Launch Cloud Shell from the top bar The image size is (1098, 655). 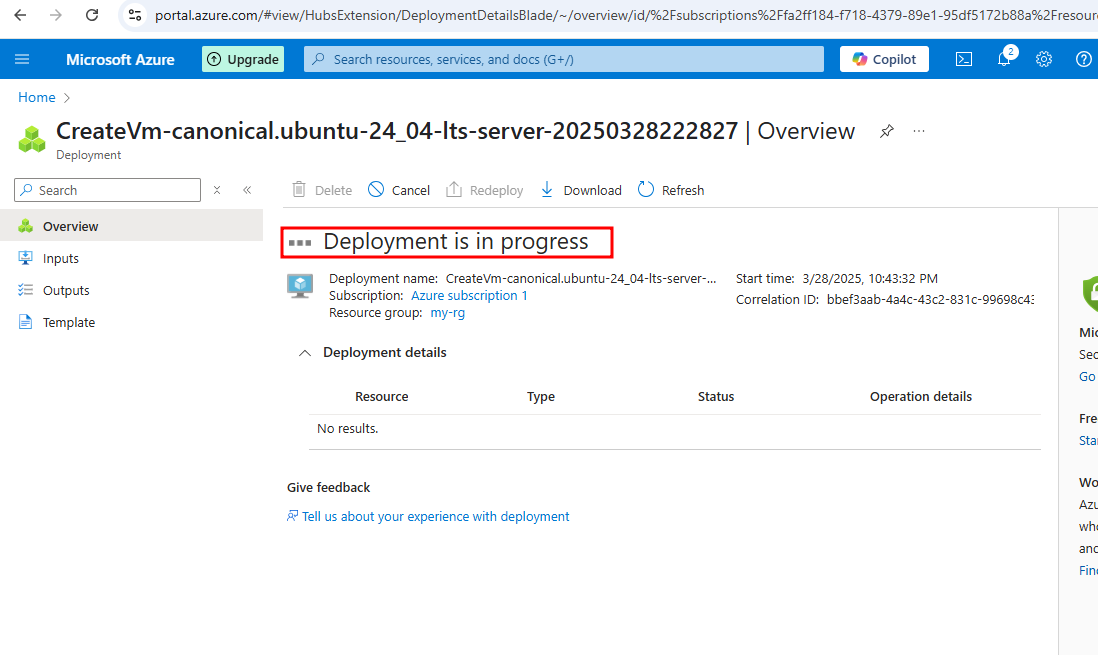964,60
